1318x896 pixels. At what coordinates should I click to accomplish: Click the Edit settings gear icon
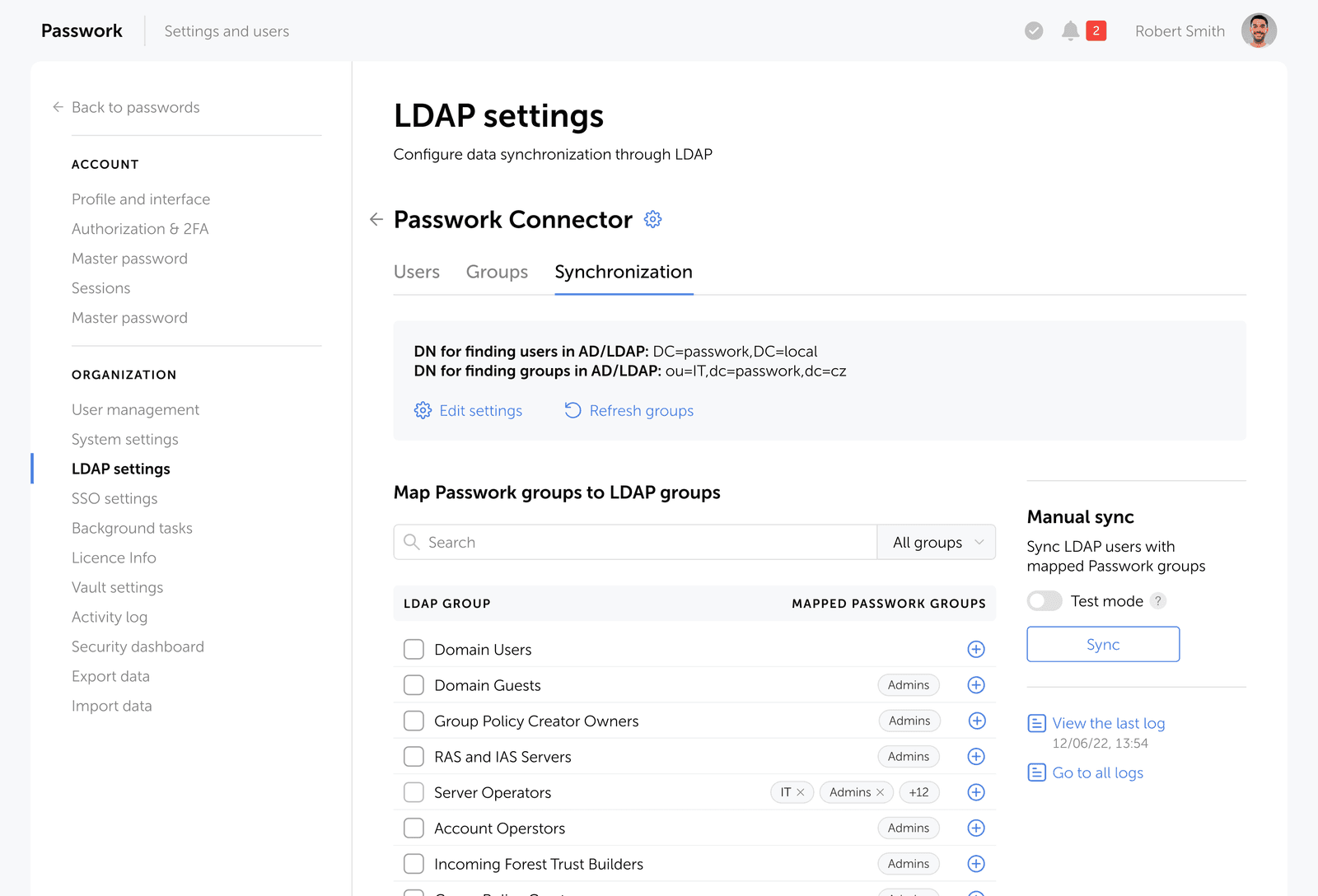tap(423, 410)
